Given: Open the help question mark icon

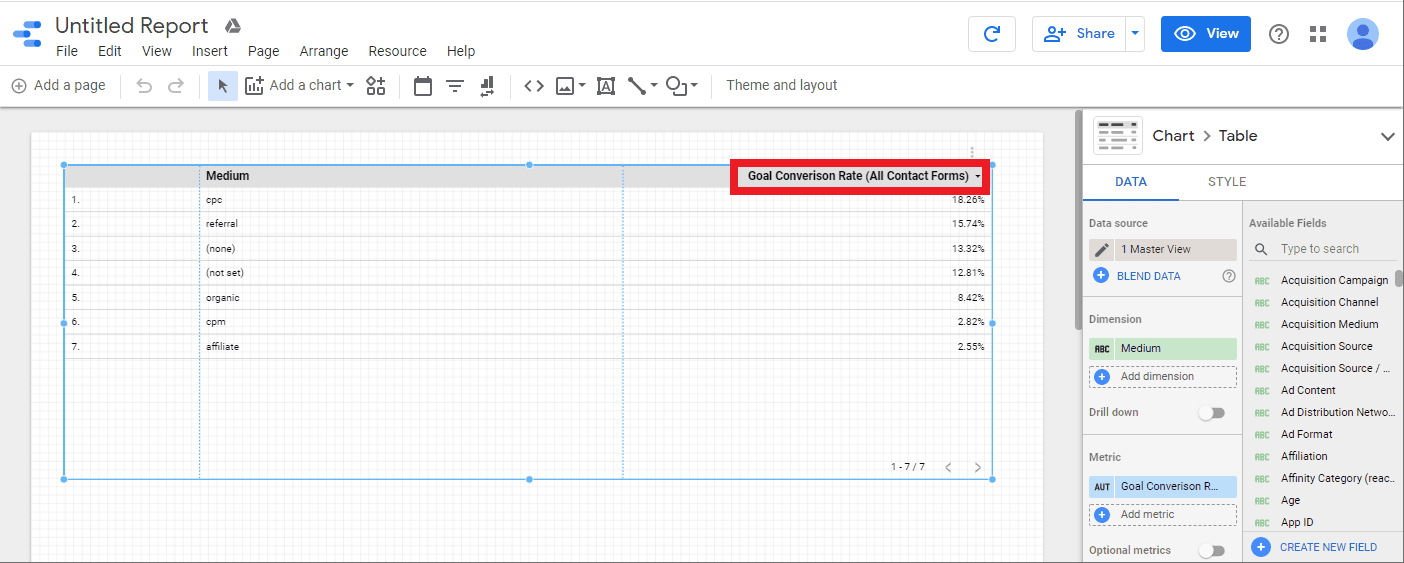Looking at the screenshot, I should 1279,34.
